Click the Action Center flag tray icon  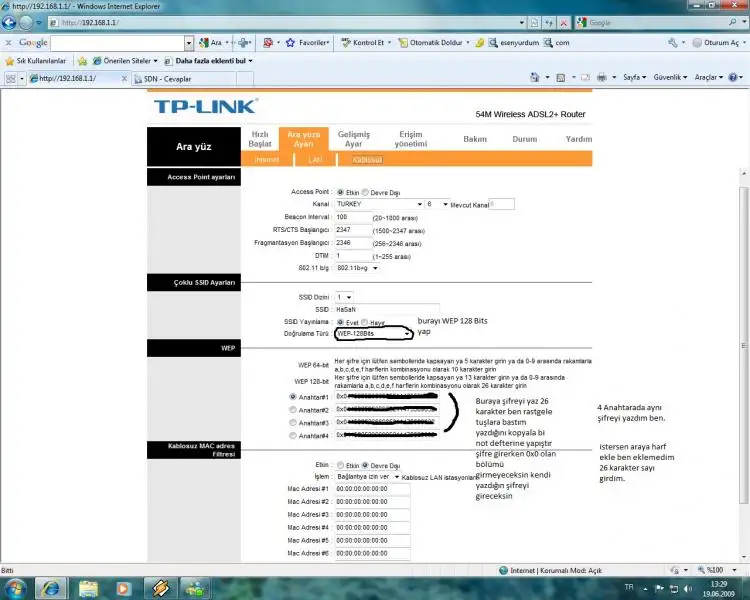click(660, 589)
